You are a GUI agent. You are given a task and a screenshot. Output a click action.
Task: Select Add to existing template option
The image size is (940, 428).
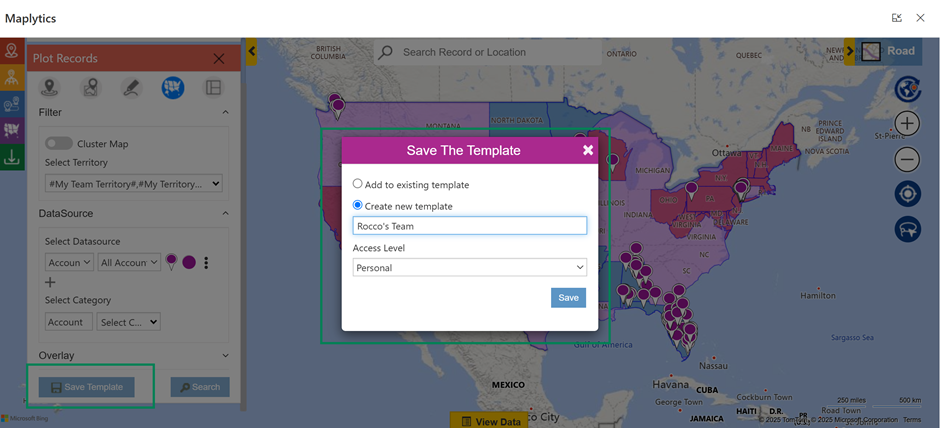[358, 184]
